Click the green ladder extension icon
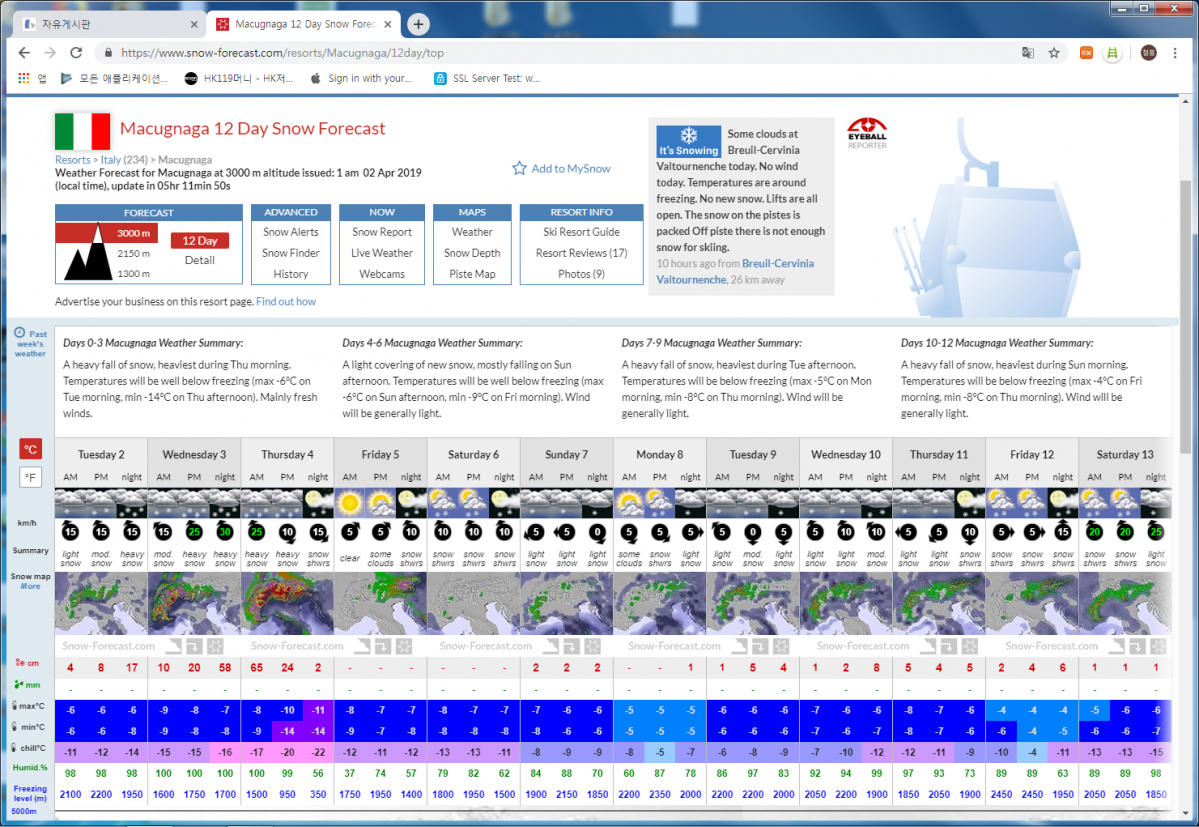This screenshot has height=827, width=1199. click(1112, 53)
